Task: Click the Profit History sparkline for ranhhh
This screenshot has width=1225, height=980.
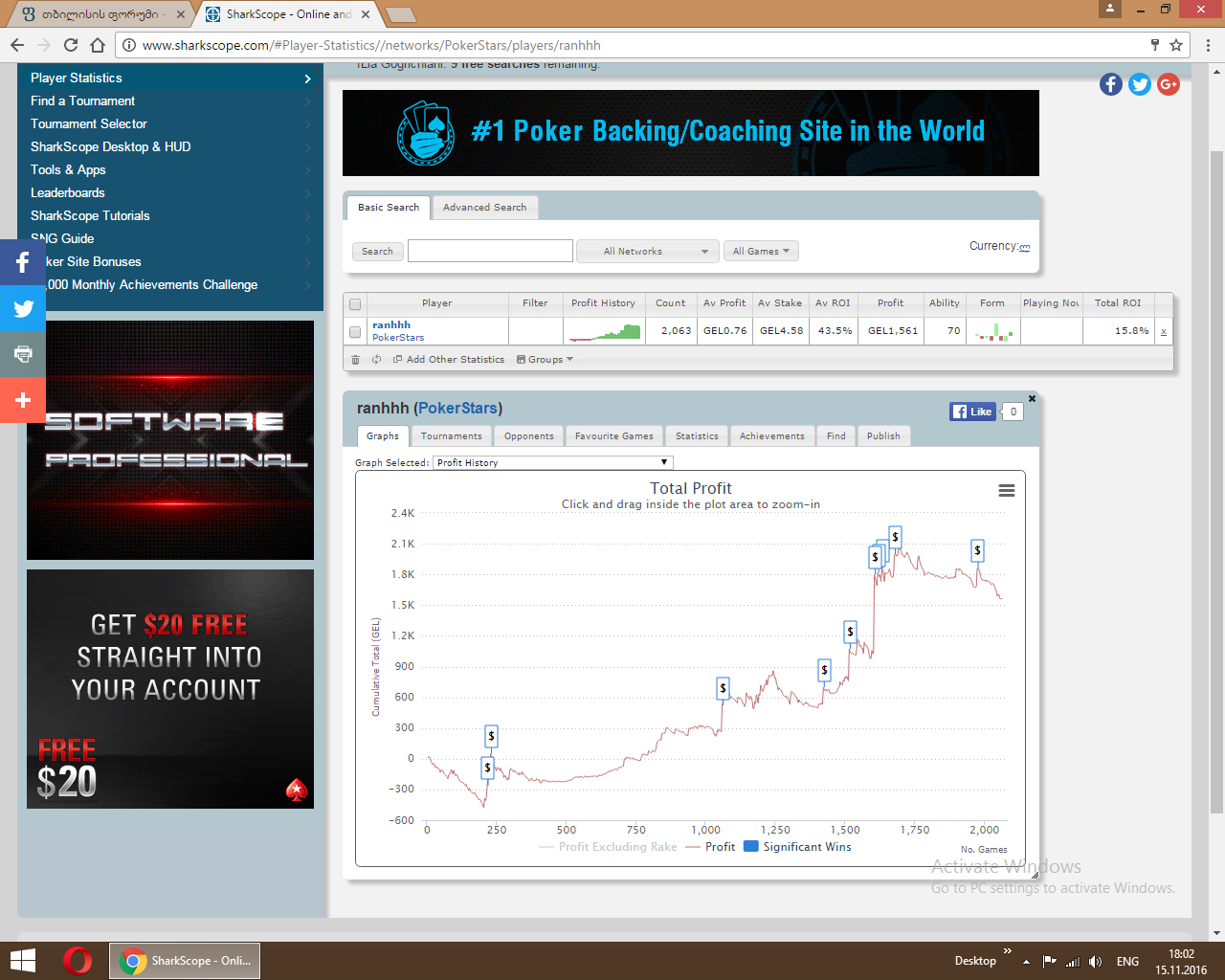Action: [x=604, y=331]
